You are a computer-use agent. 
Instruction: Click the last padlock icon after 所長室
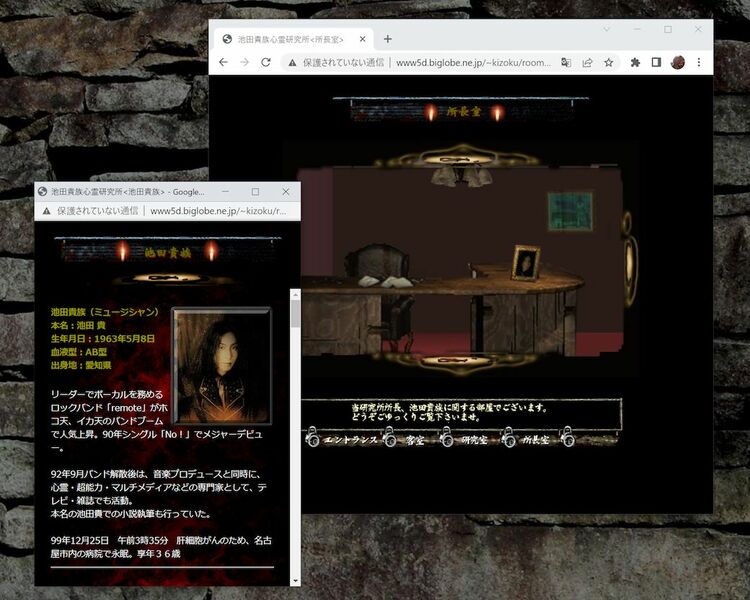tap(567, 436)
